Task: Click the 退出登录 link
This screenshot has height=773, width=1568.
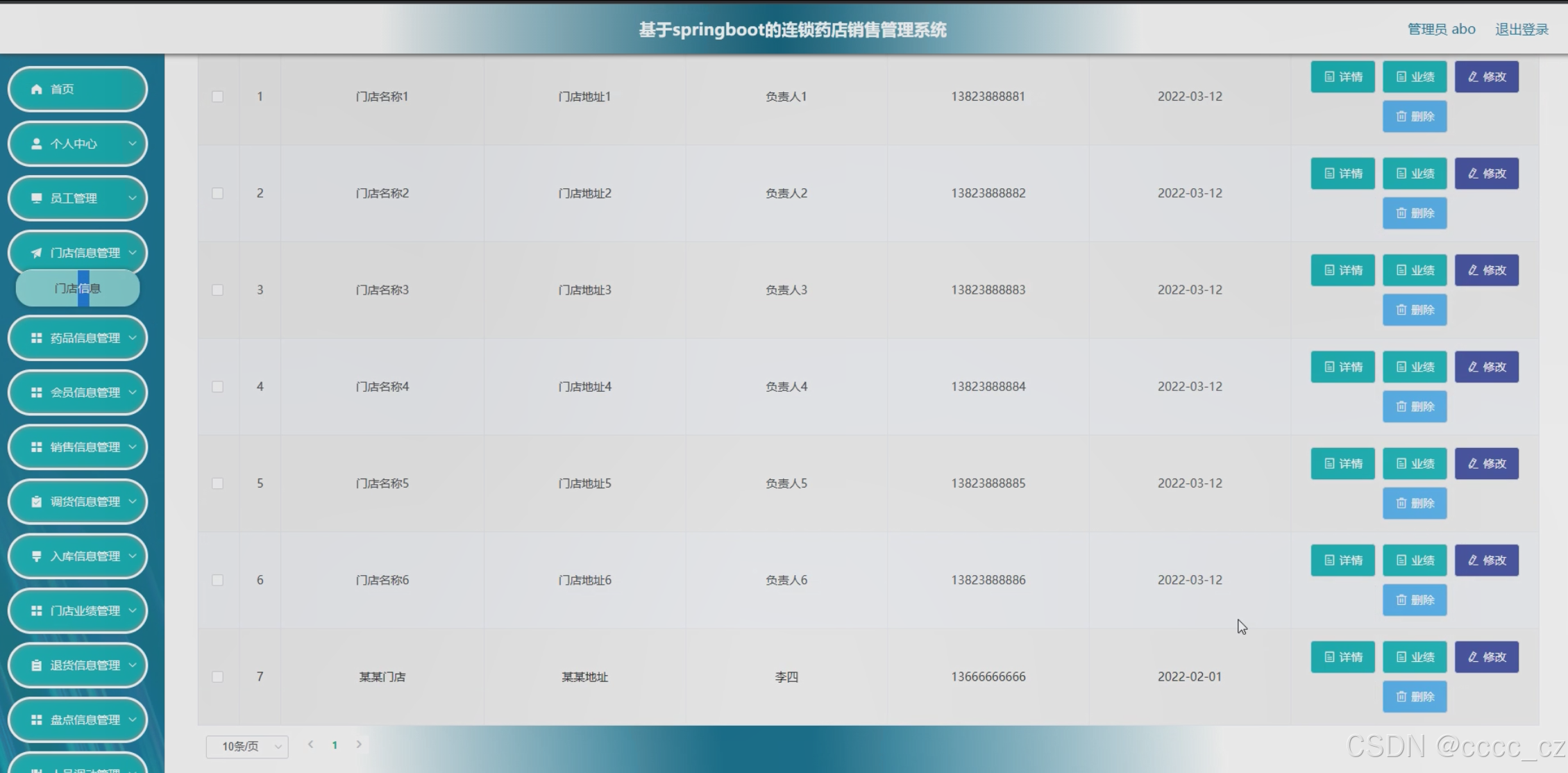Action: [x=1521, y=29]
